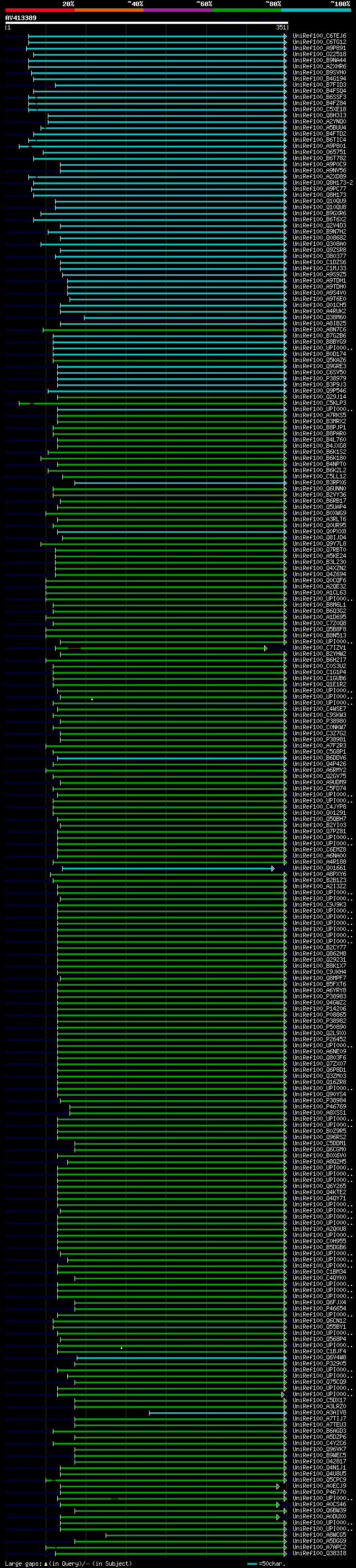
Task: Select the UniRef100_Q8H3I3 label
Action: 319,115
